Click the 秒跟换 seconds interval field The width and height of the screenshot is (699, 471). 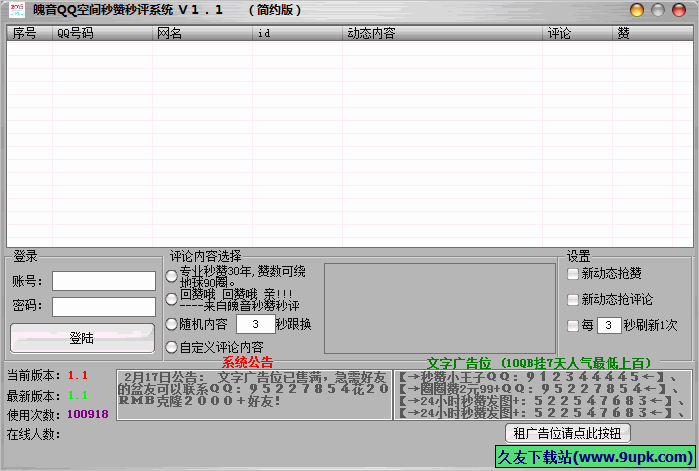[255, 324]
